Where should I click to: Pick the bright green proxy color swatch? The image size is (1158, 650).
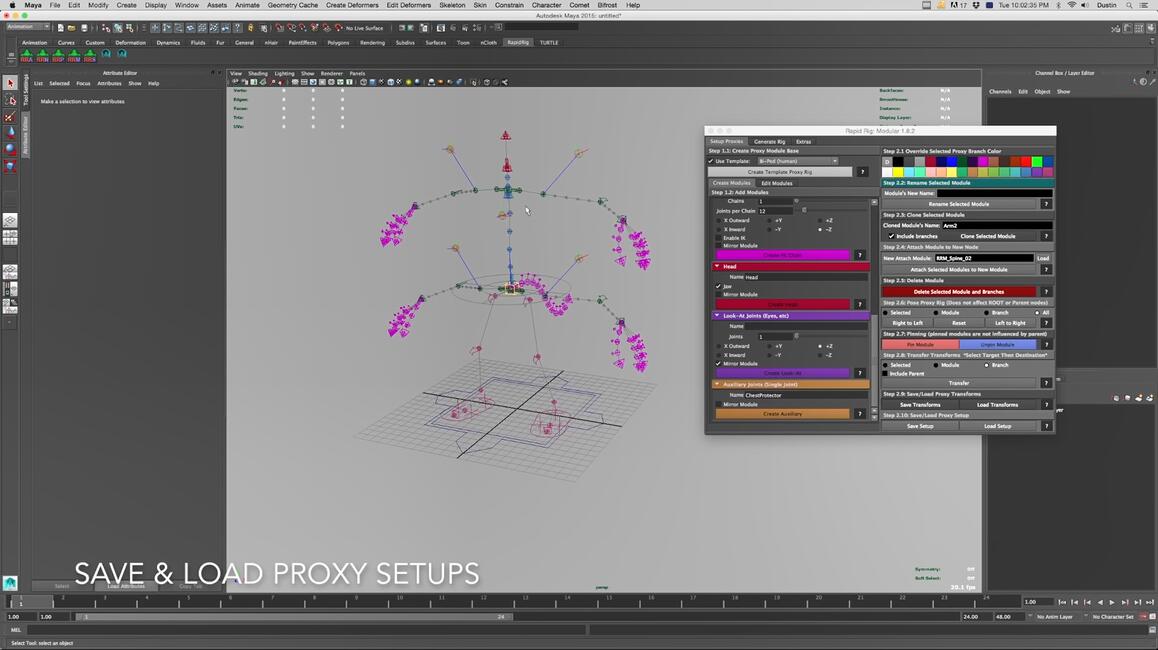[x=1037, y=161]
